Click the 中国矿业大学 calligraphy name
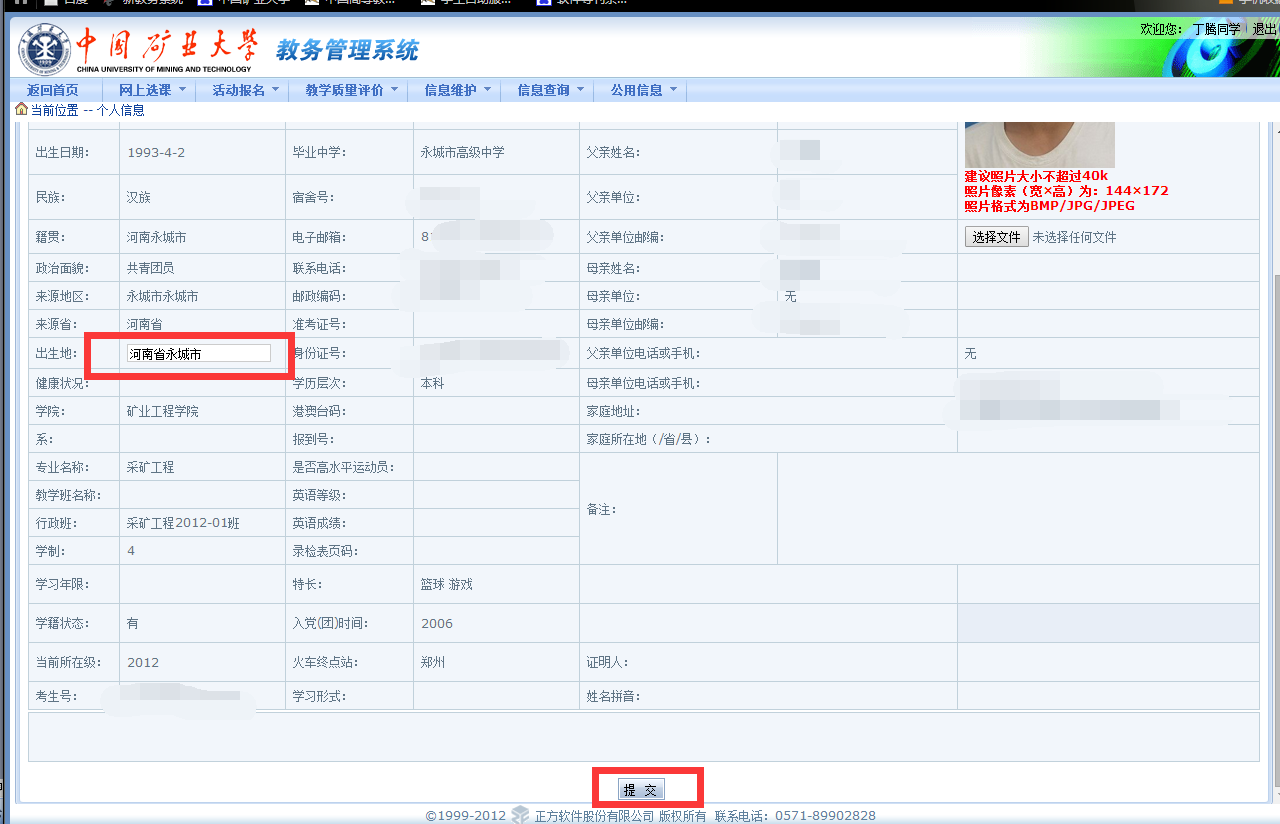 (167, 46)
